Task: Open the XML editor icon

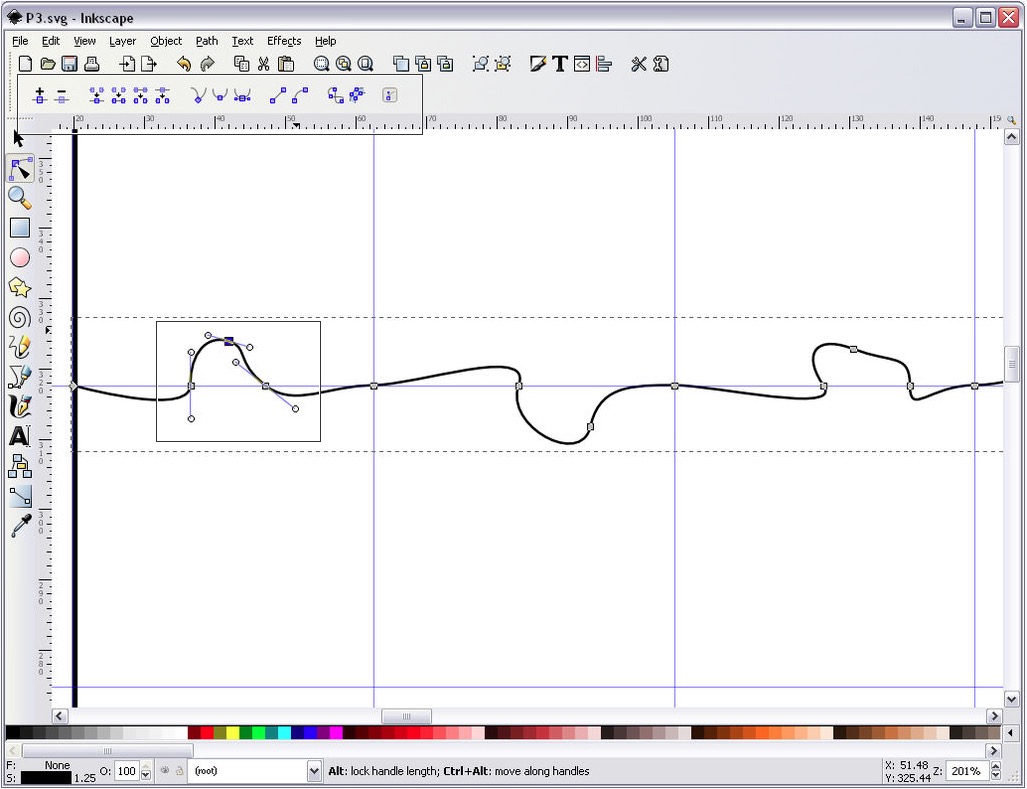Action: (x=582, y=64)
